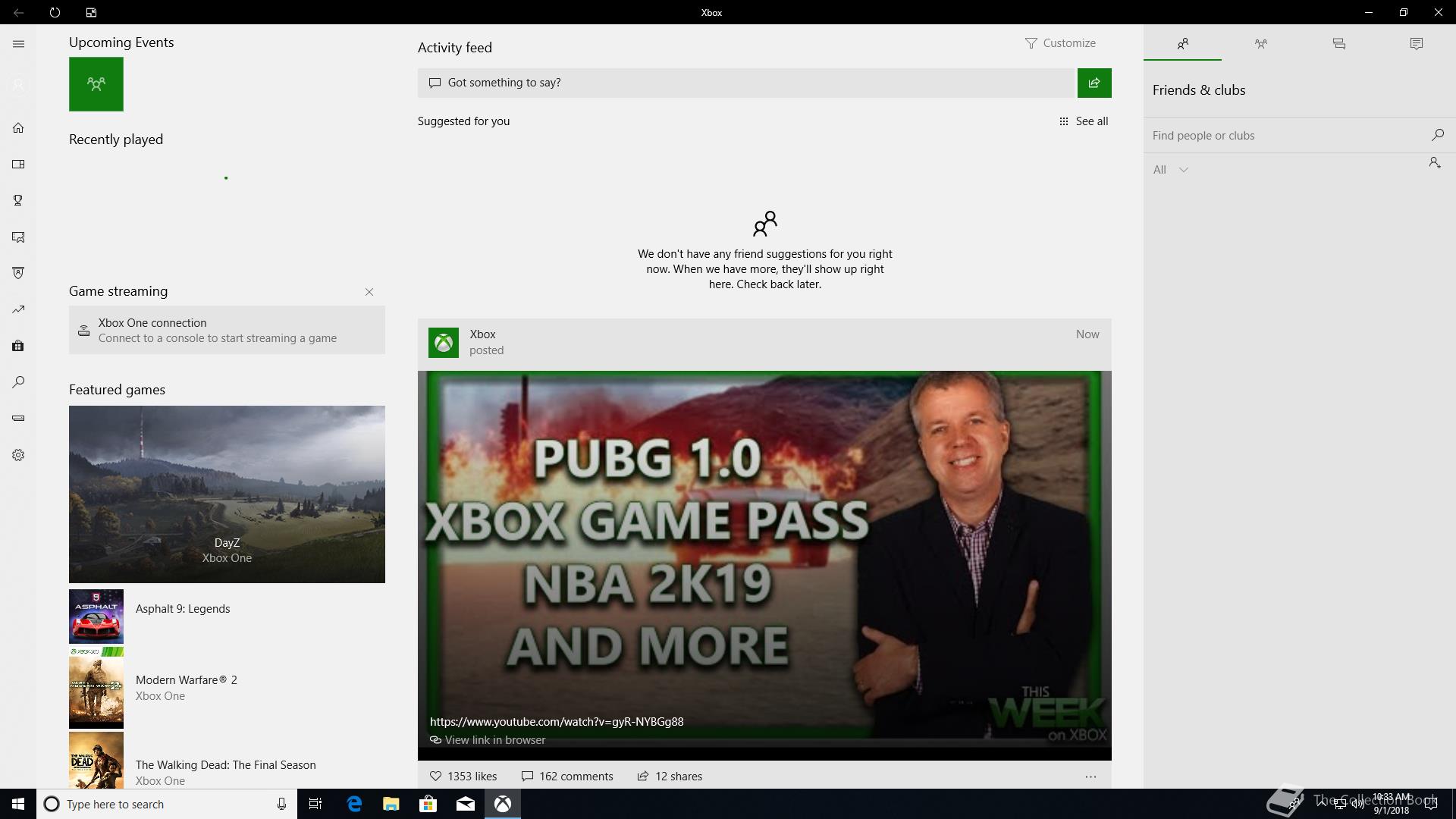Go to Home in the sidebar
The image size is (1456, 819).
pyautogui.click(x=18, y=127)
